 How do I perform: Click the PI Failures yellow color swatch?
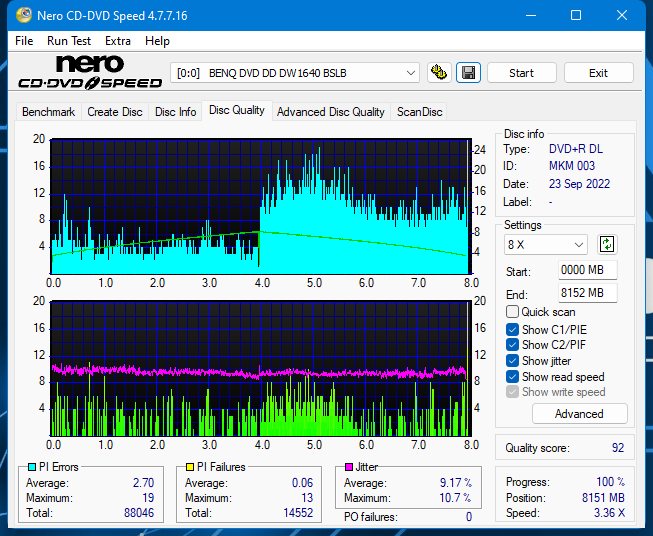[189, 467]
